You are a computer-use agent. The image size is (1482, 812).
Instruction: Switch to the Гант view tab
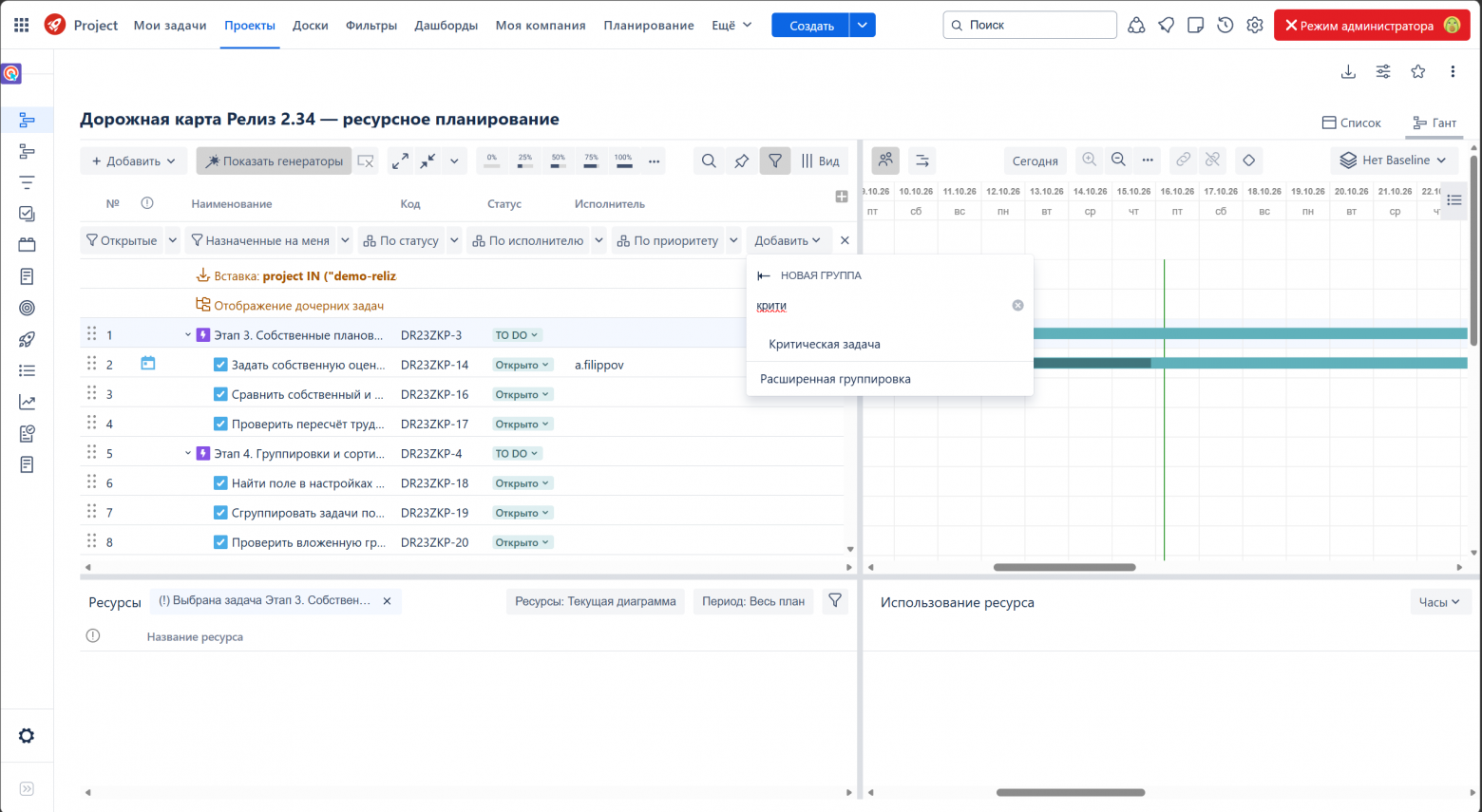coord(1434,123)
